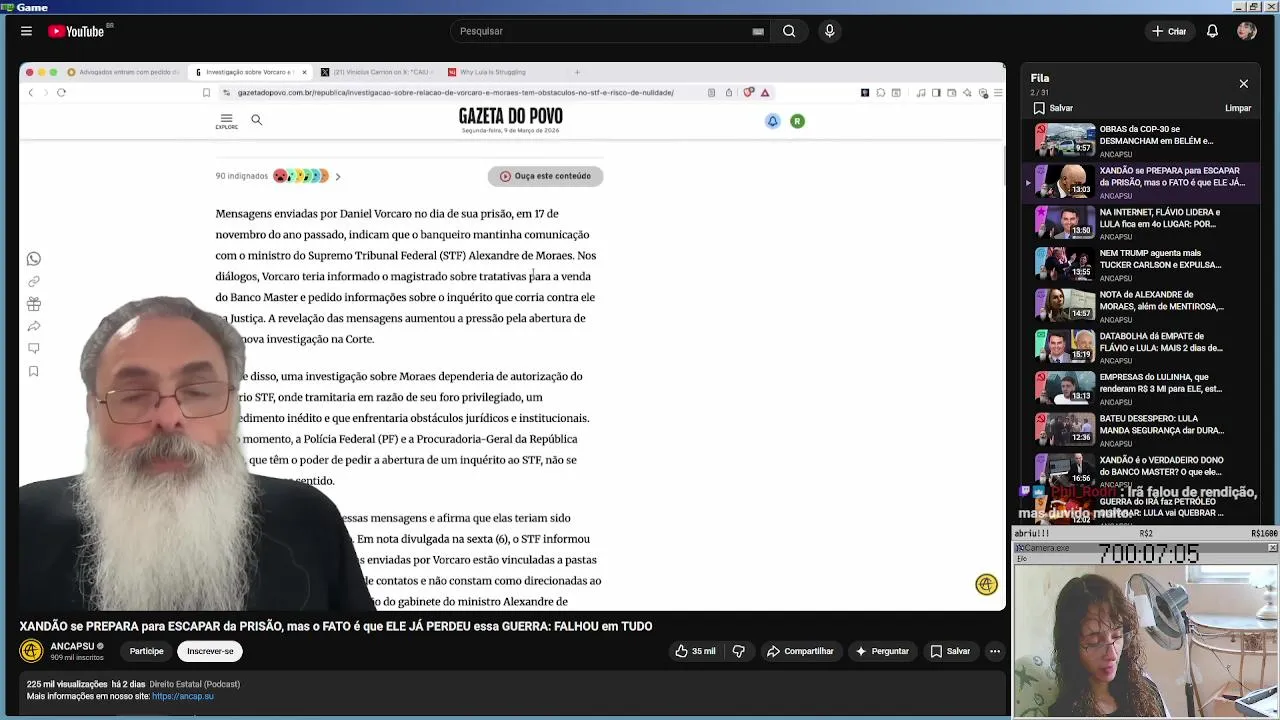The image size is (1280, 720).
Task: Open the green R user profile
Action: tap(797, 121)
